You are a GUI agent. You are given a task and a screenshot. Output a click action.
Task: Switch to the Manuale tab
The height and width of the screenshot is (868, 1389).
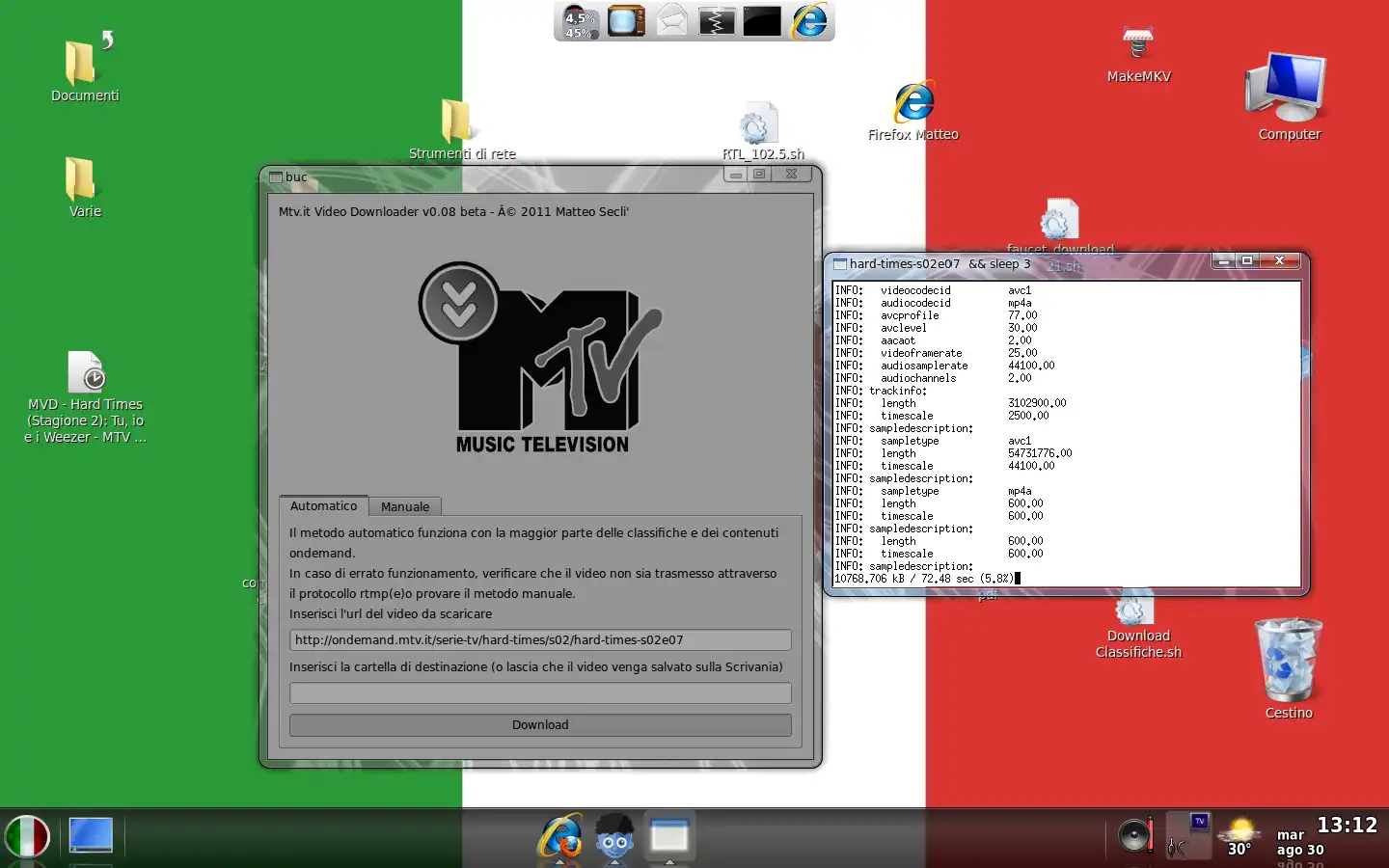[x=405, y=507]
